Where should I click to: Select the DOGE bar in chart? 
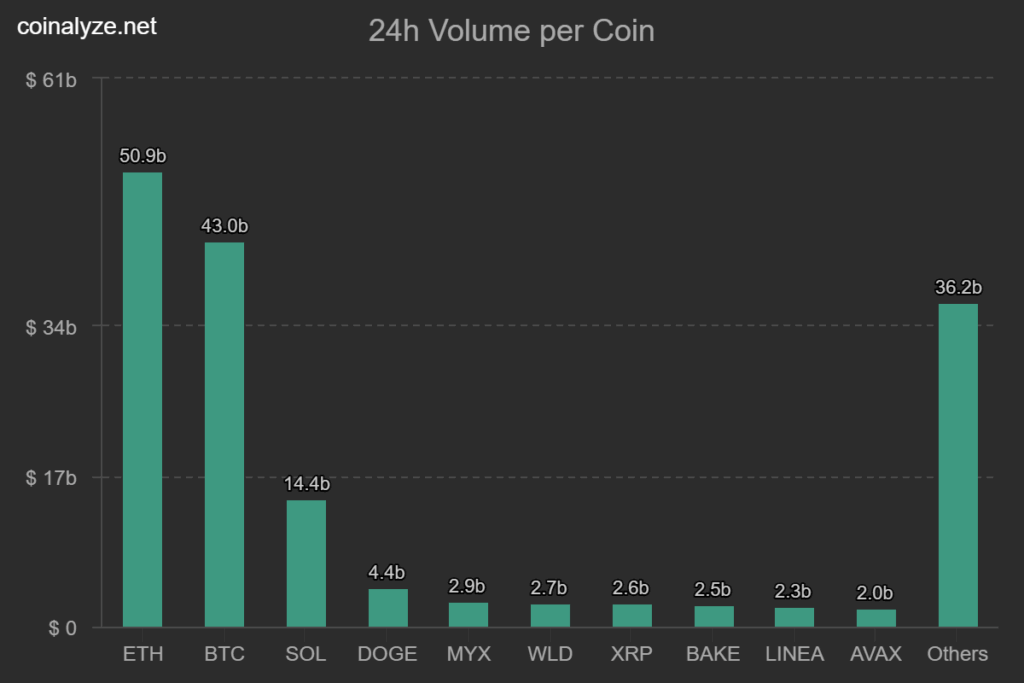point(388,608)
